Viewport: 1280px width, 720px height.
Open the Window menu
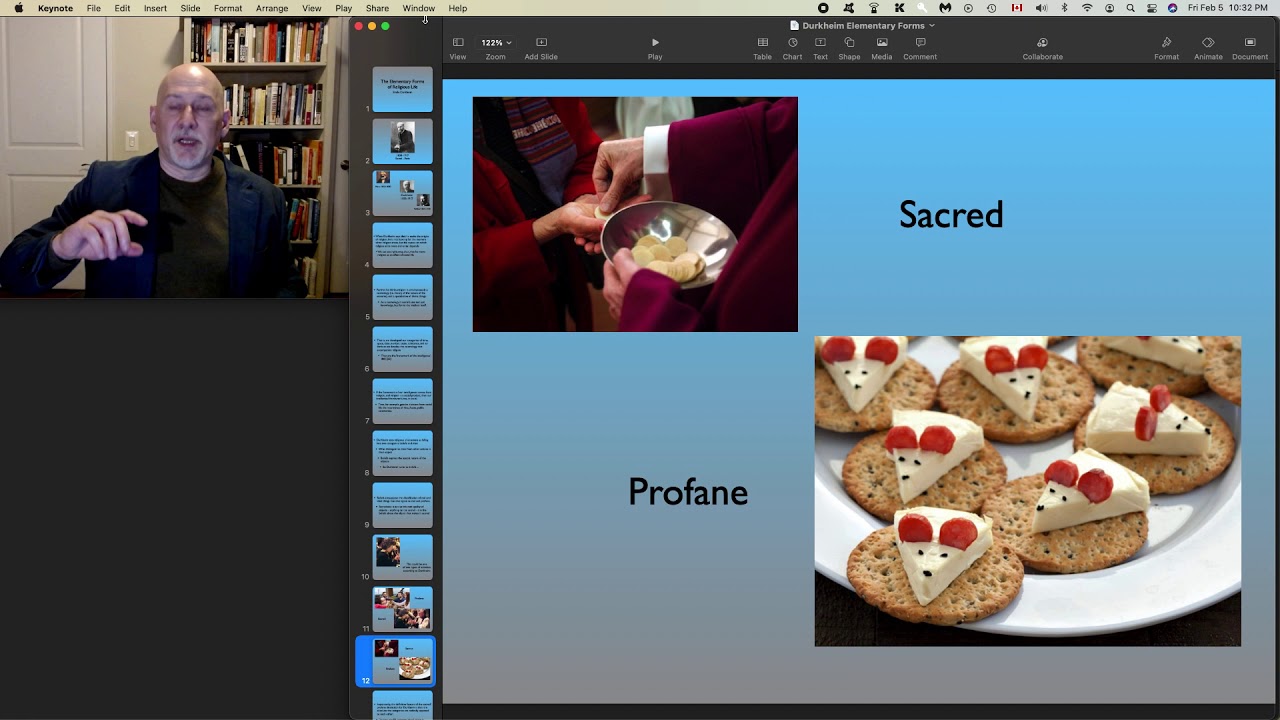coord(419,8)
